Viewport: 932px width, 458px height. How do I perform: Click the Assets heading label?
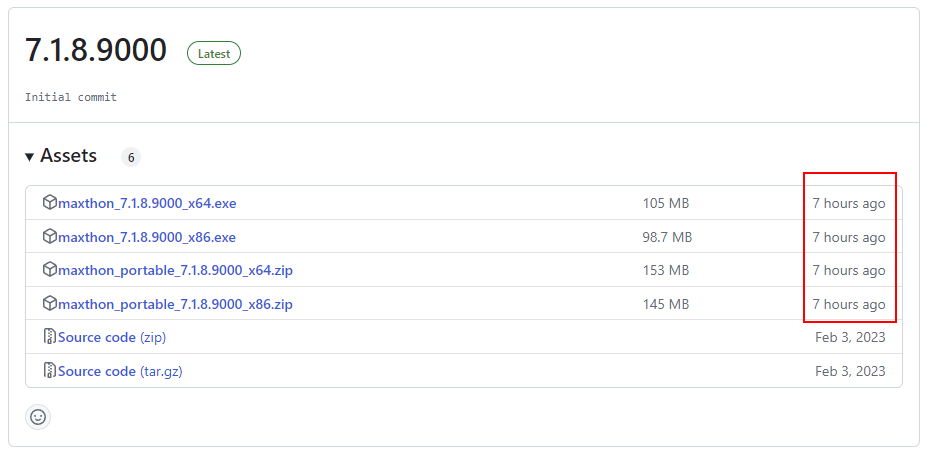(68, 156)
